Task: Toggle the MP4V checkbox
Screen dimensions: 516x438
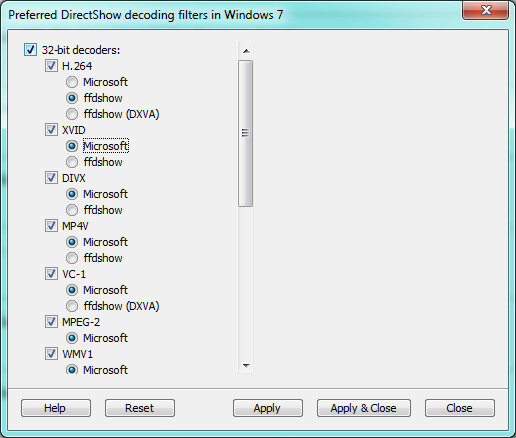Action: click(51, 226)
